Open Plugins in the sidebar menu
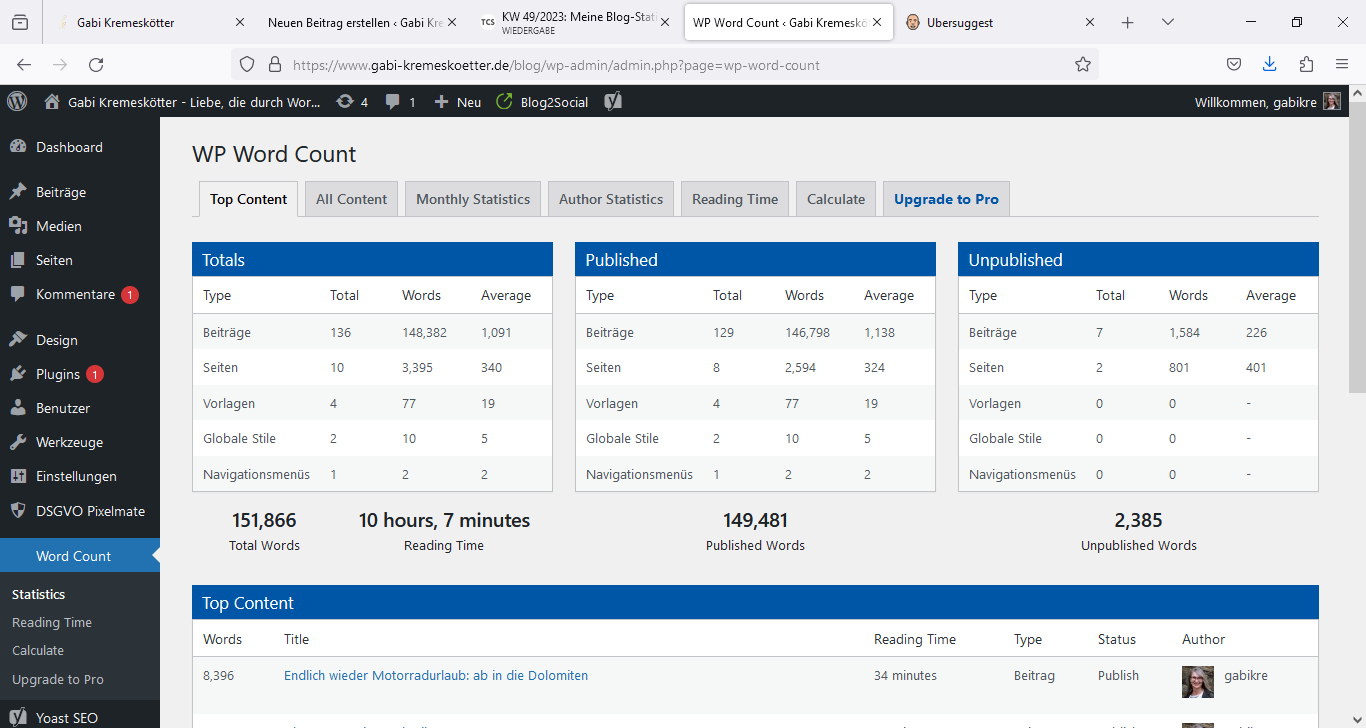The image size is (1366, 728). (58, 374)
